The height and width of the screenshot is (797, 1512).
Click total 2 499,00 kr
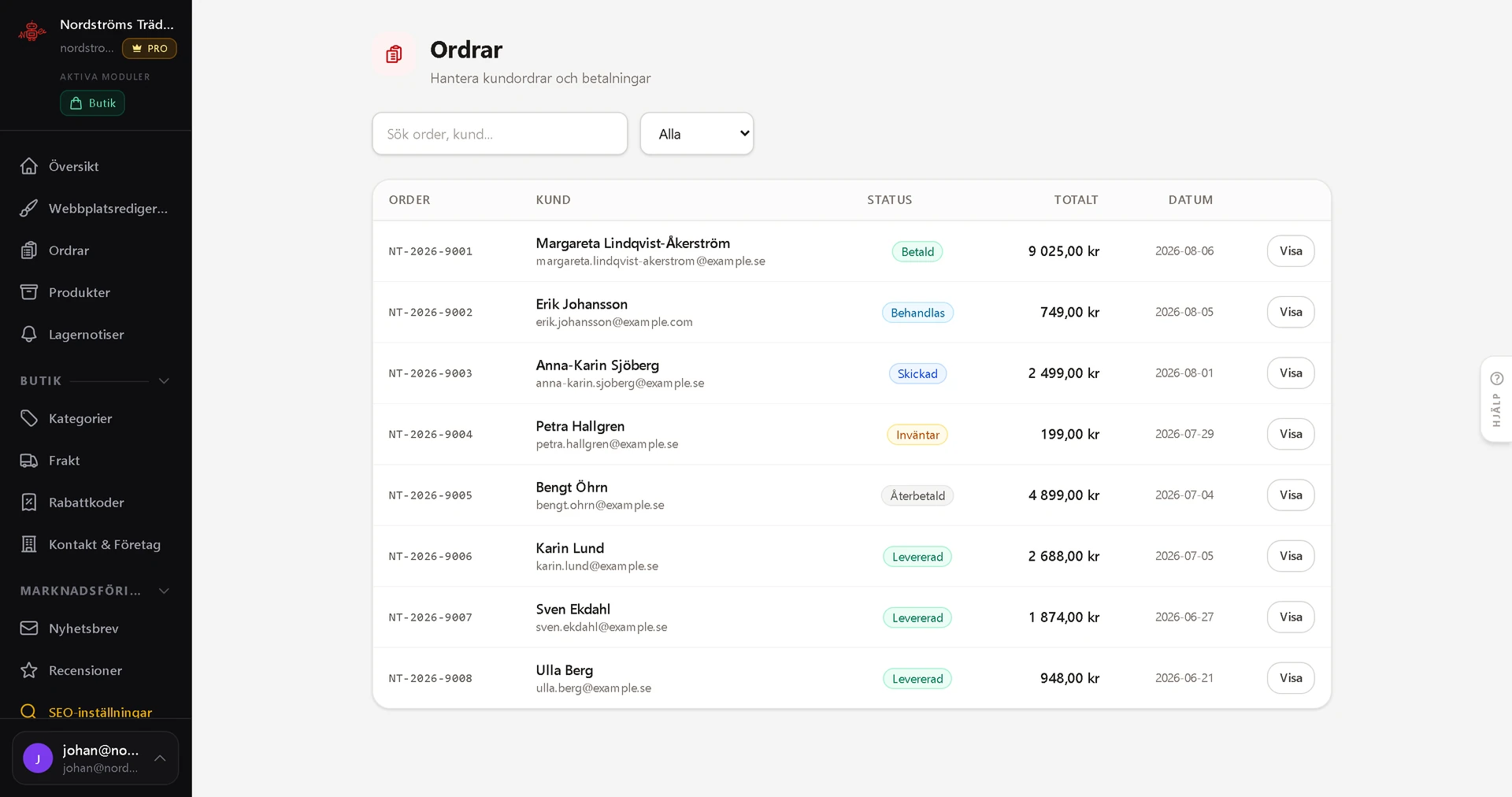click(1063, 373)
